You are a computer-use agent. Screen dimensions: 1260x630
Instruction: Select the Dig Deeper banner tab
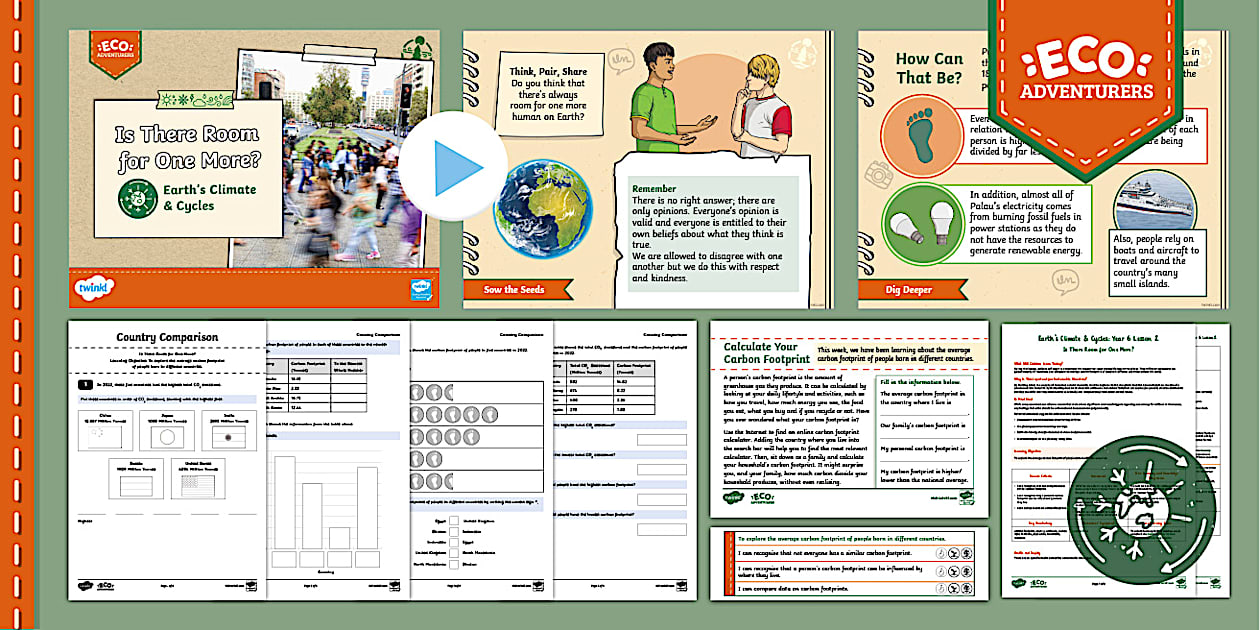tap(909, 288)
